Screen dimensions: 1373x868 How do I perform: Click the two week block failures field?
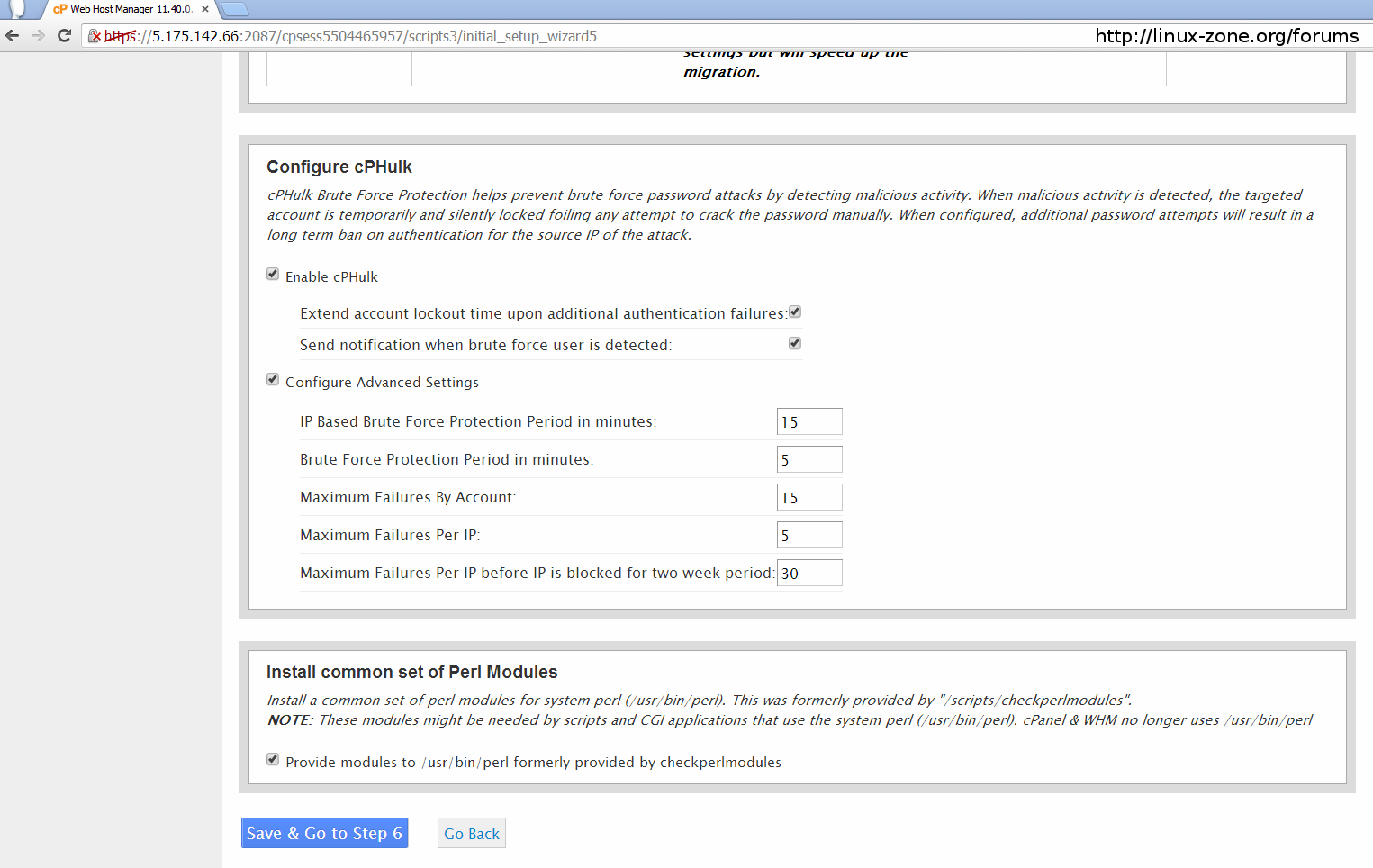(x=808, y=574)
